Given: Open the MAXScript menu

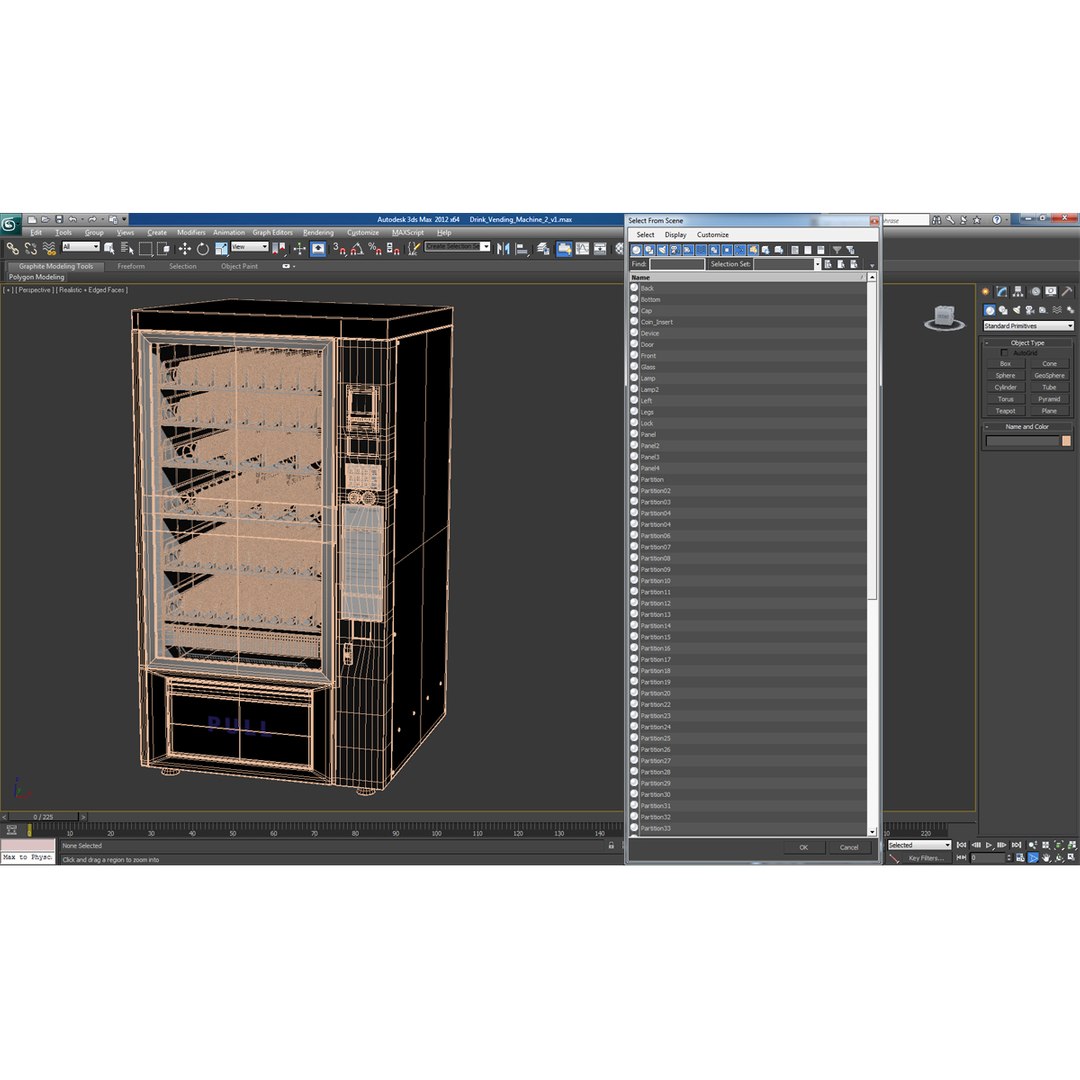Looking at the screenshot, I should (x=408, y=233).
